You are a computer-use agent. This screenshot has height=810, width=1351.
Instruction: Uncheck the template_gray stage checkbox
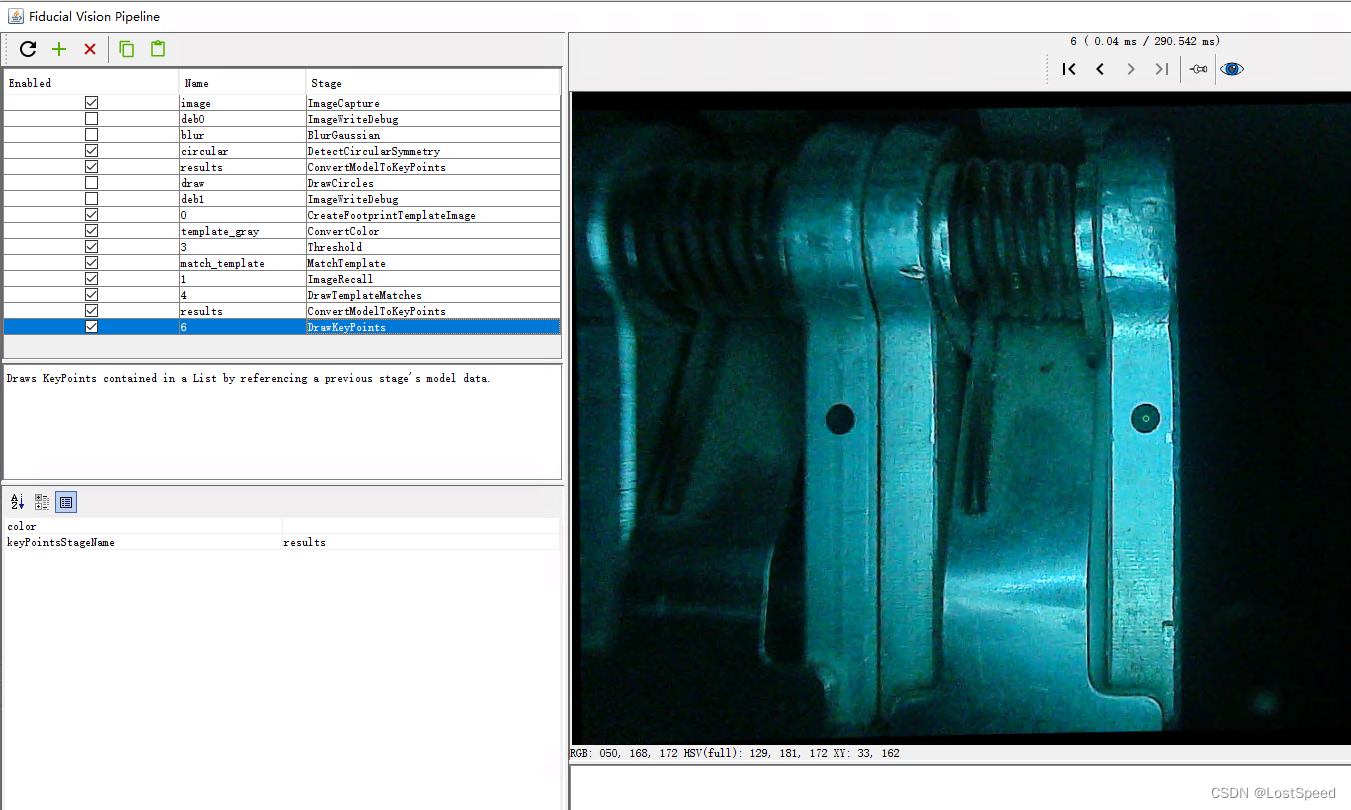[x=92, y=231]
